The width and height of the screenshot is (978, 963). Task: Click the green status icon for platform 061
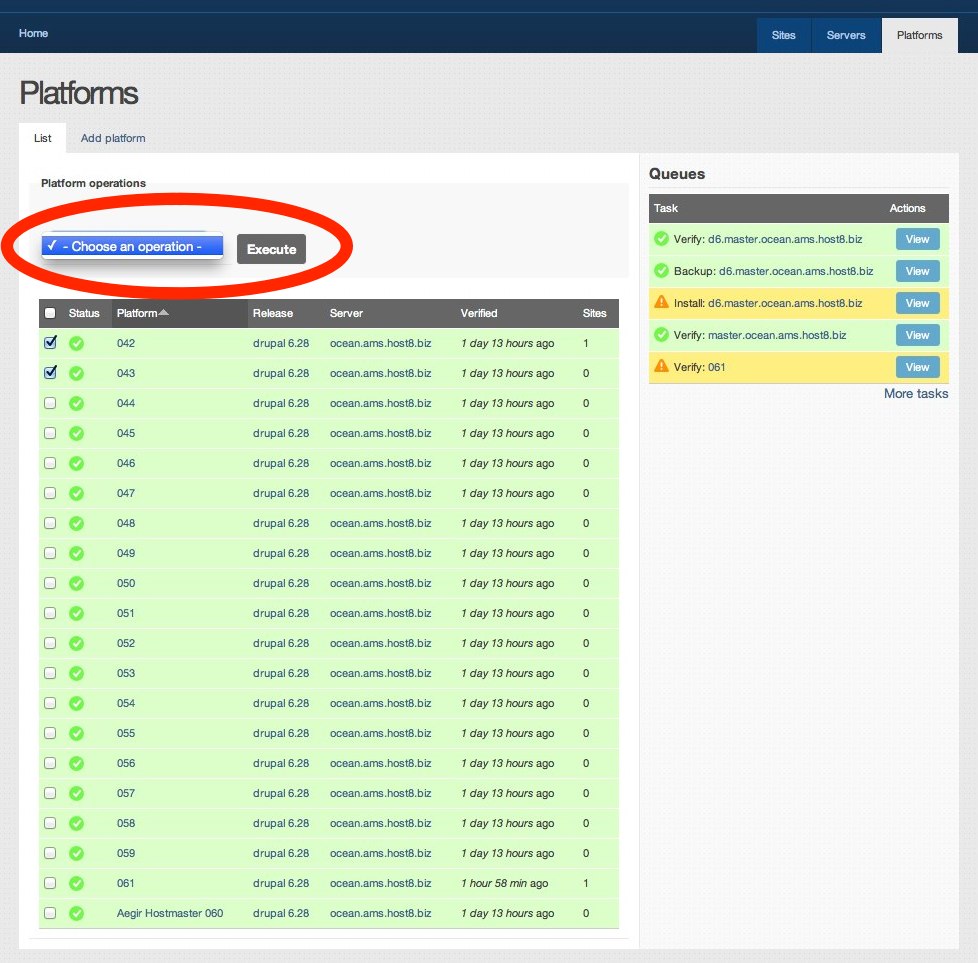pyautogui.click(x=76, y=883)
